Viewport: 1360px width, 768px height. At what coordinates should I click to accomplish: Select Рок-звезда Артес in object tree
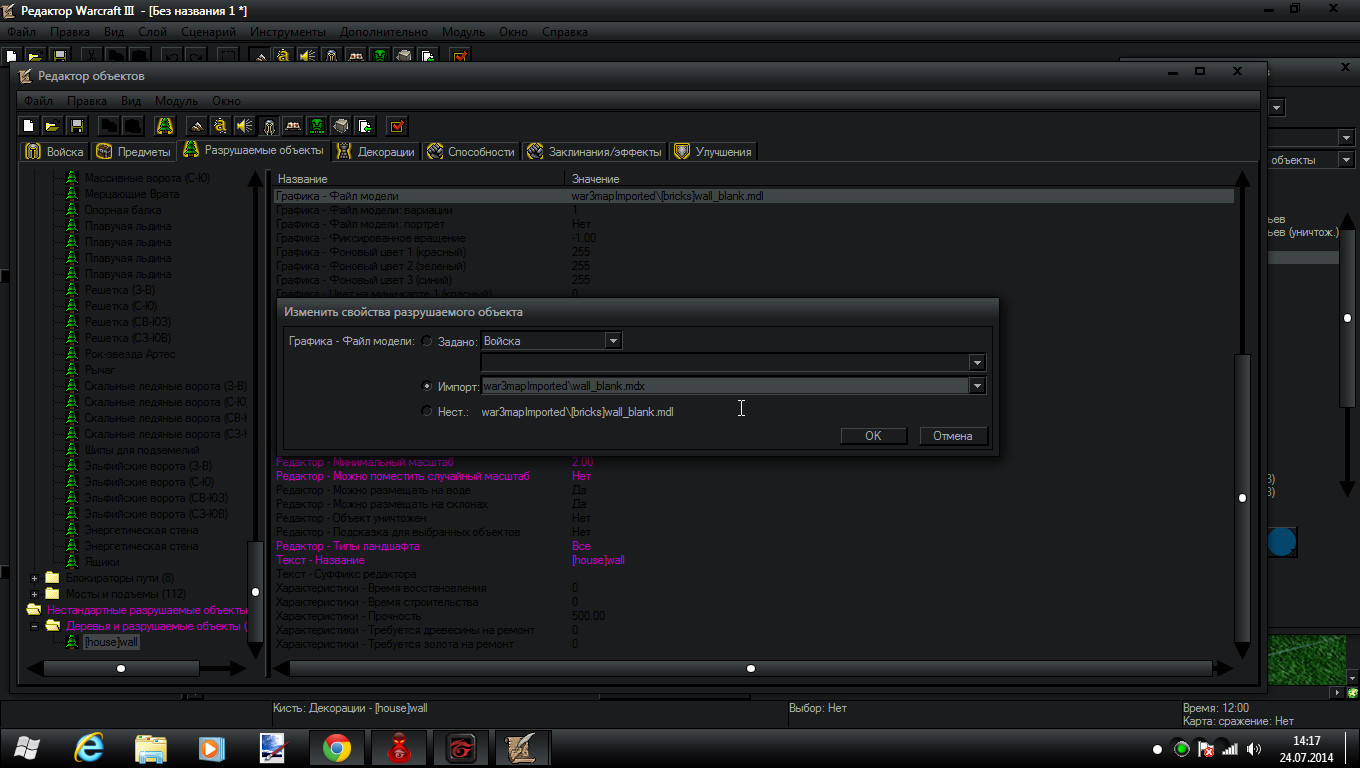pos(129,354)
